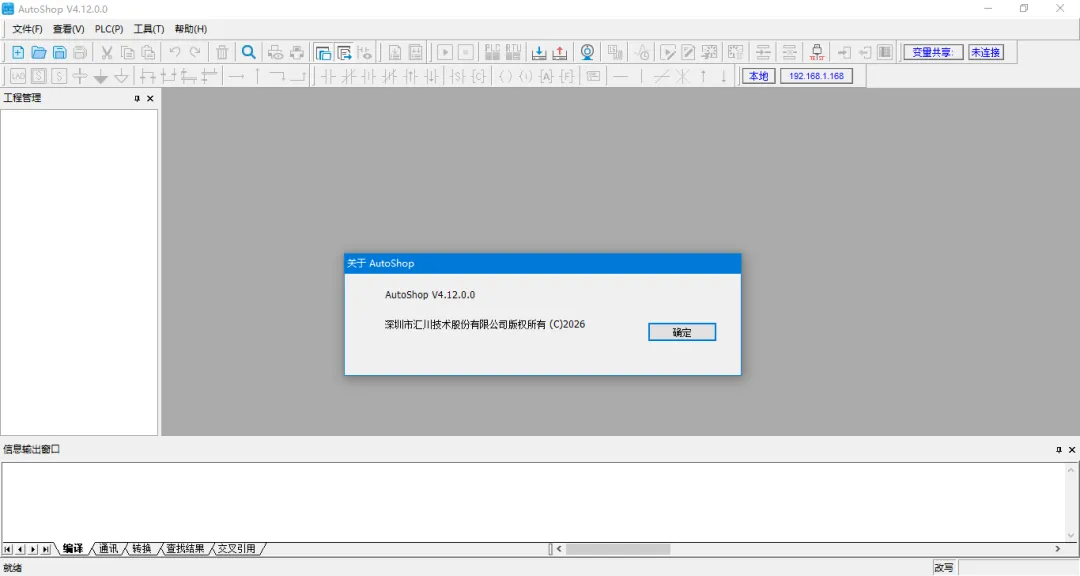Click the 192.168.1.168 IP address button
The height and width of the screenshot is (576, 1080).
click(816, 76)
